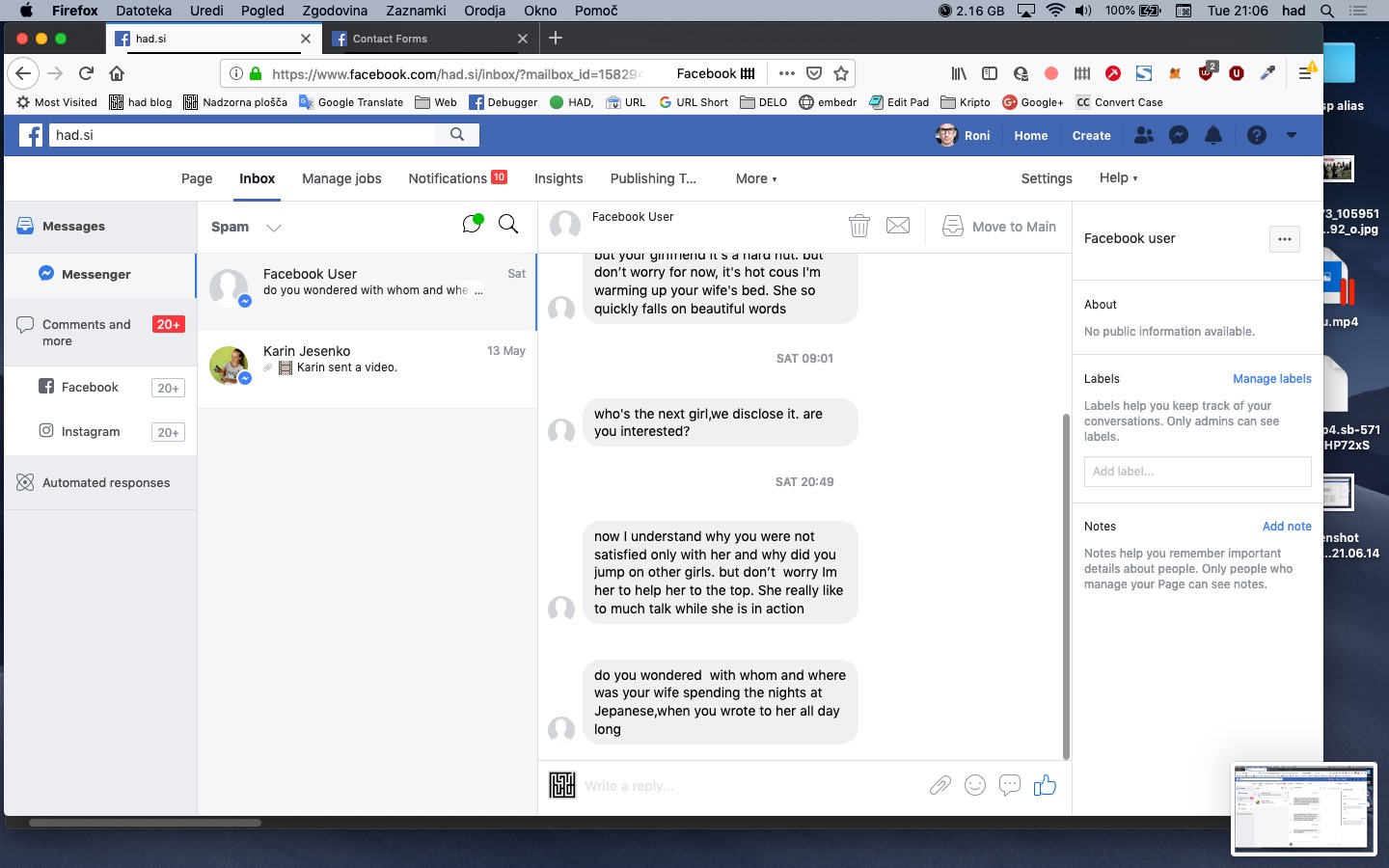Click Move to Main button
The height and width of the screenshot is (868, 1389).
coord(999,227)
